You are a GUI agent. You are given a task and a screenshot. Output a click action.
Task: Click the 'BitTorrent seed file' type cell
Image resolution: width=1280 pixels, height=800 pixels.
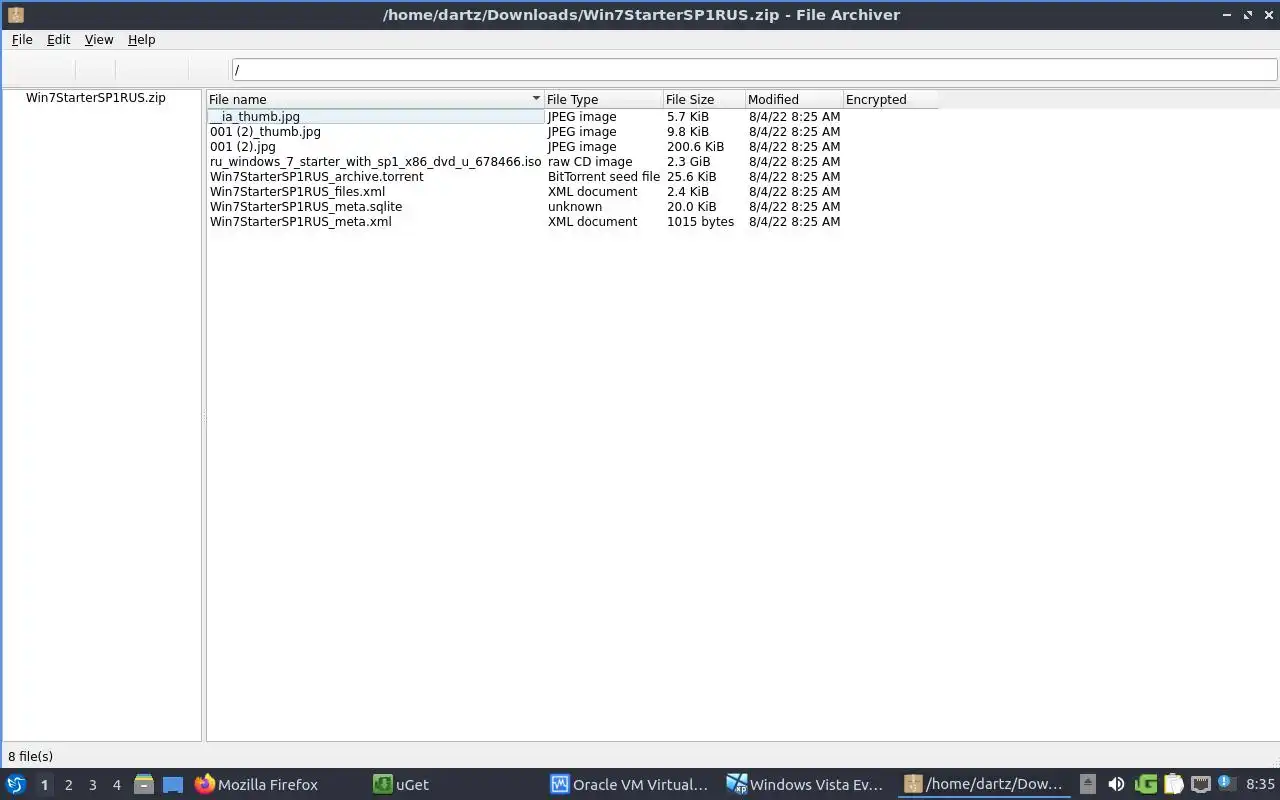click(604, 177)
